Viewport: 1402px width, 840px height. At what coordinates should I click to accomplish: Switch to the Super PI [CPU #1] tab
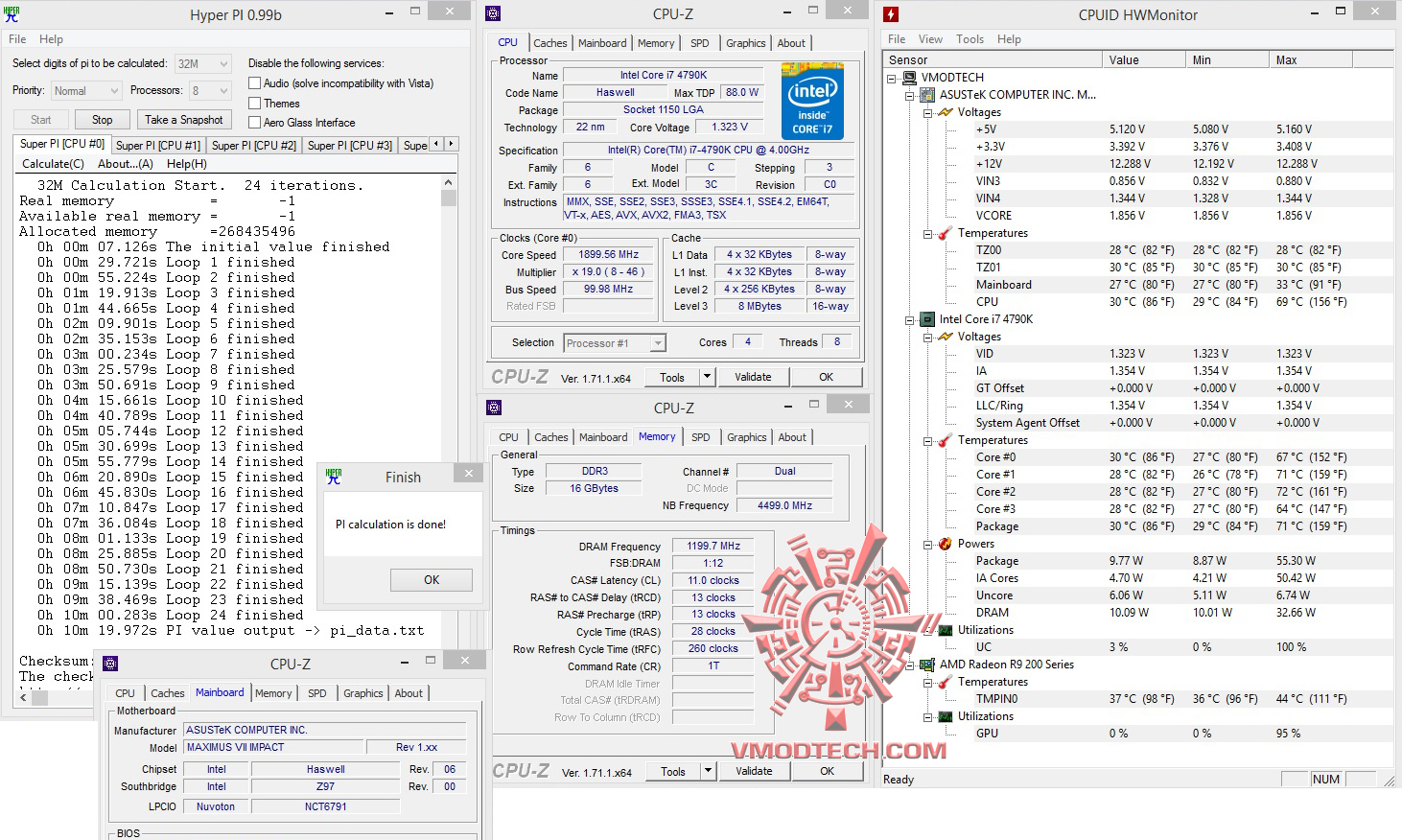pyautogui.click(x=158, y=146)
